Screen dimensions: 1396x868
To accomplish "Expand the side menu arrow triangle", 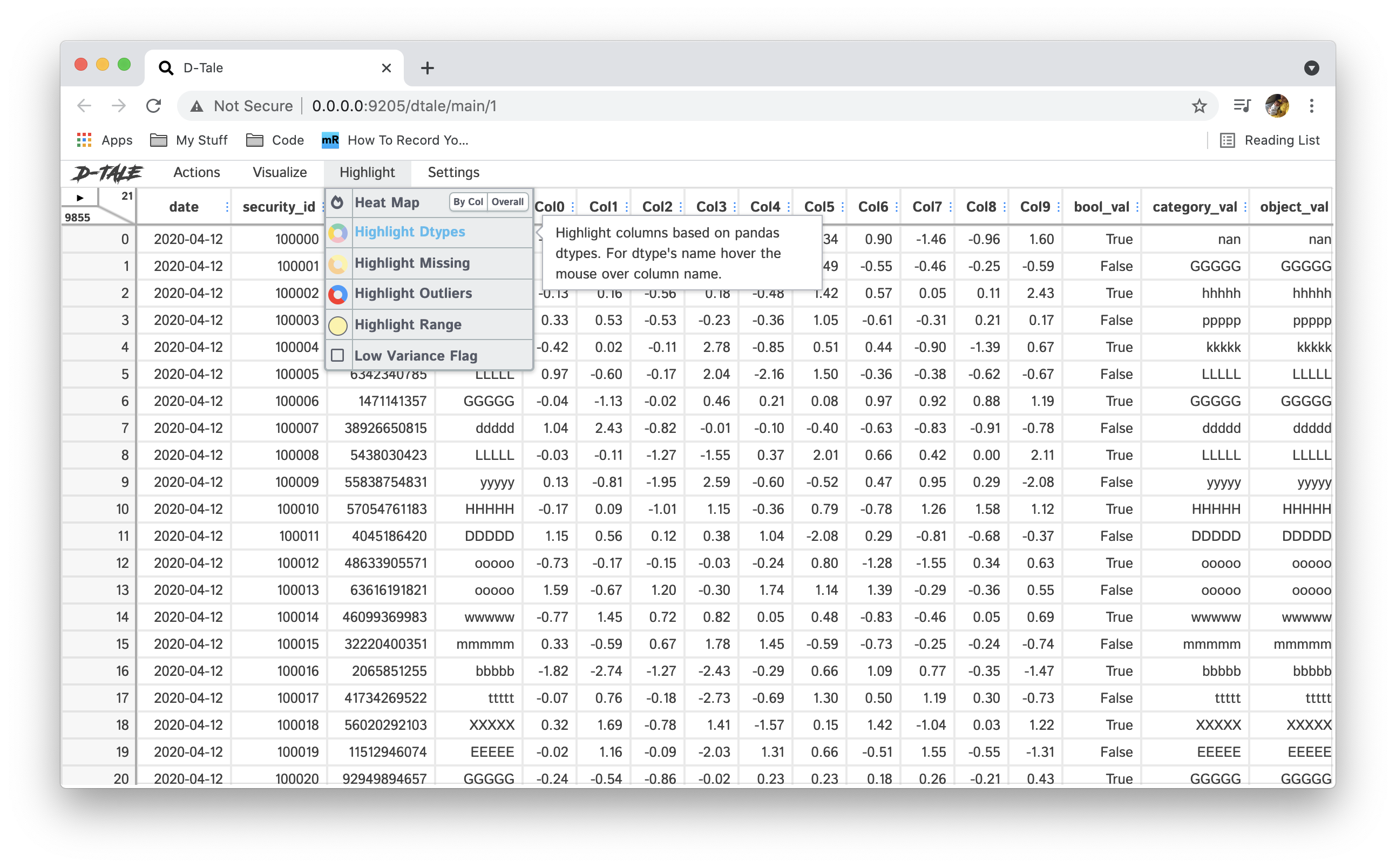I will pos(80,198).
